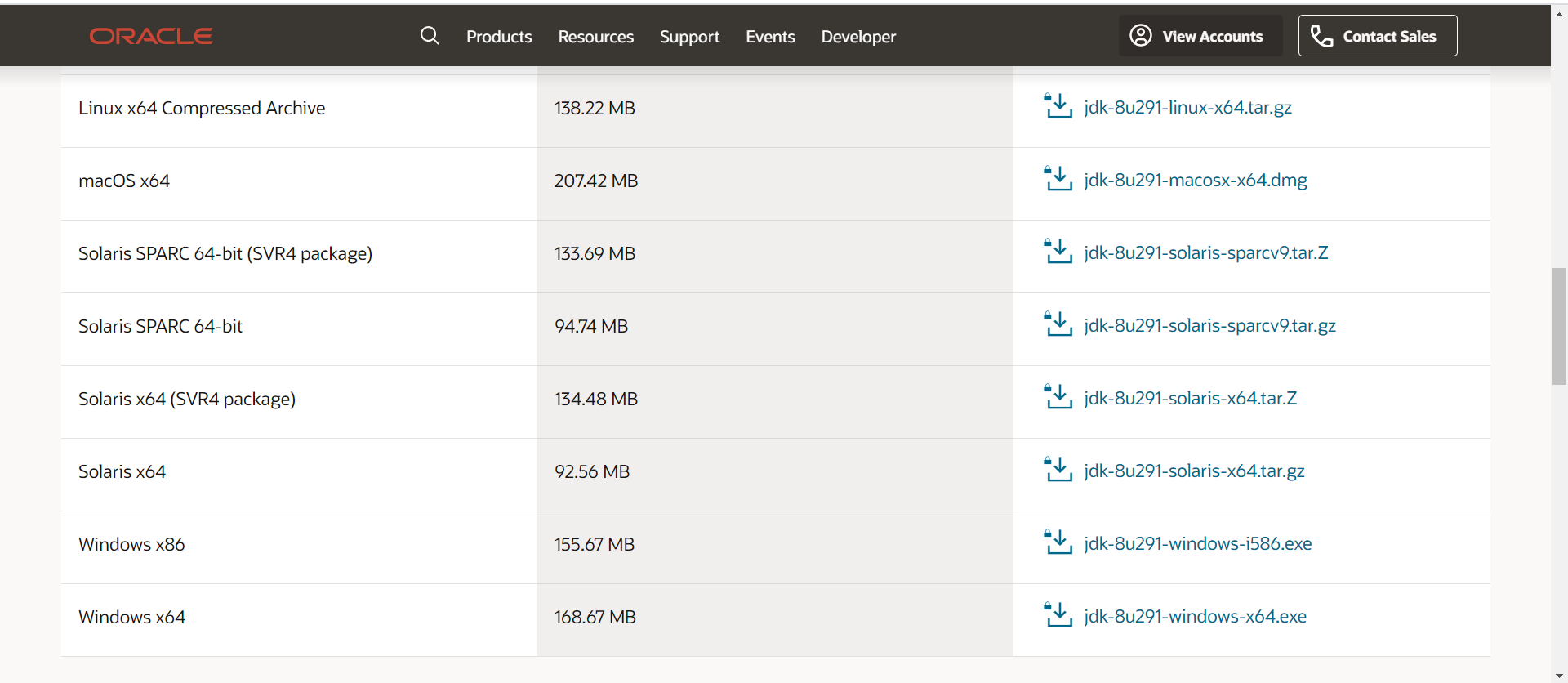Image resolution: width=1568 pixels, height=683 pixels.
Task: Open the Events menu
Action: point(770,37)
